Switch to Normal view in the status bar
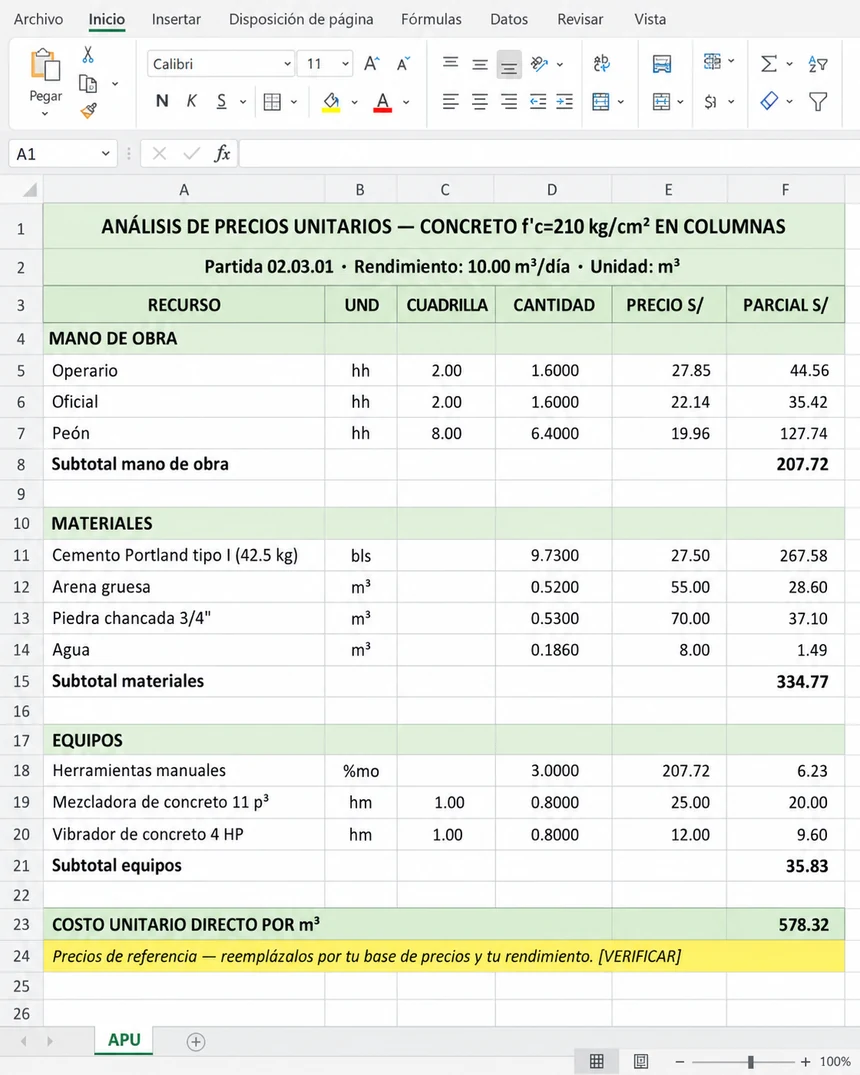The height and width of the screenshot is (1075, 860). point(597,1061)
